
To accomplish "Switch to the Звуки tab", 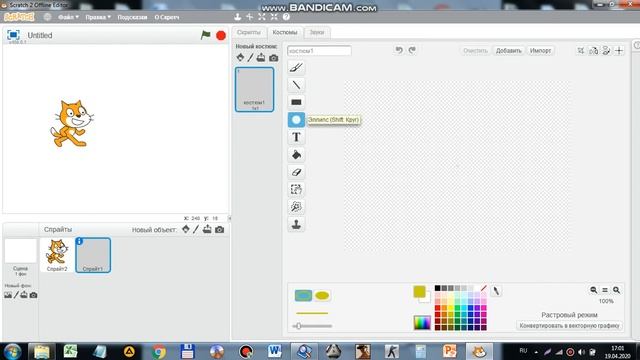I will coord(317,32).
